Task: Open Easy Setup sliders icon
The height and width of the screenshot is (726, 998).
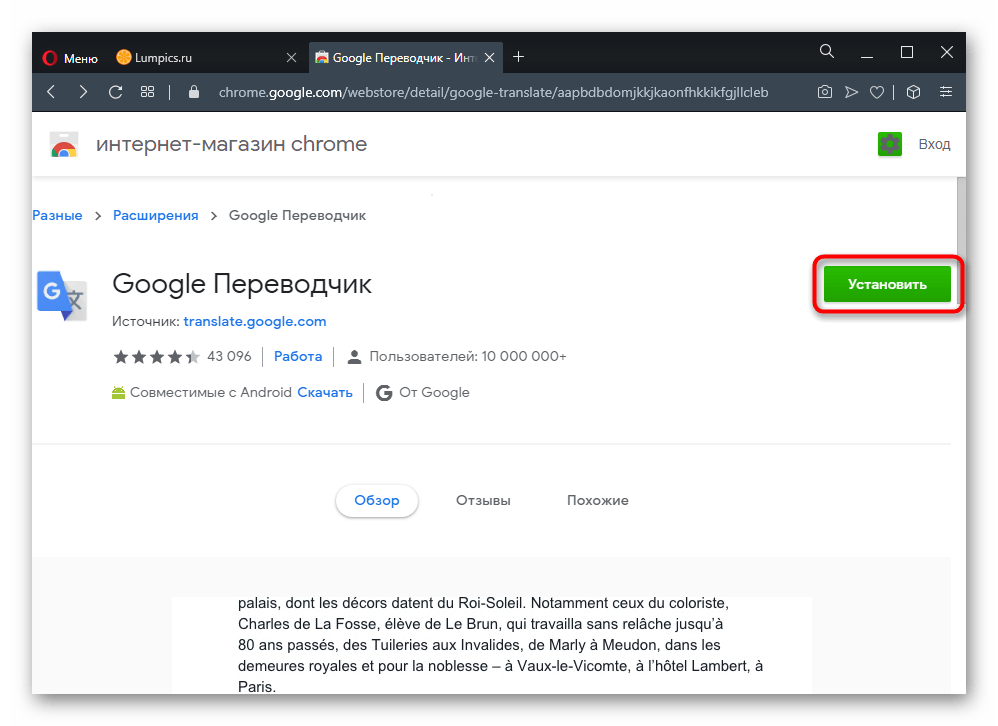Action: (946, 92)
